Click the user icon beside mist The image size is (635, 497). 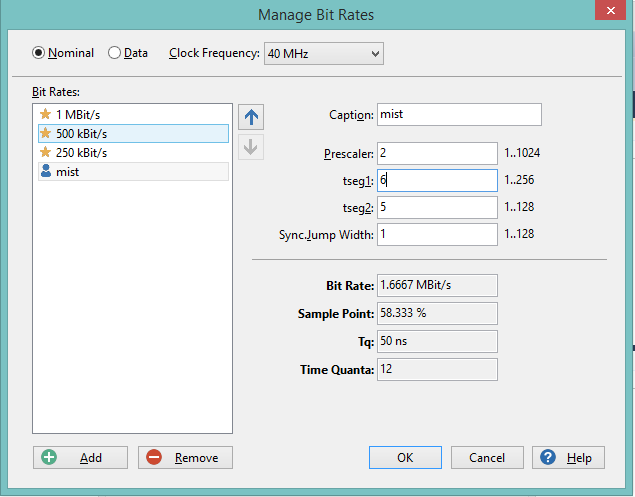tap(45, 172)
